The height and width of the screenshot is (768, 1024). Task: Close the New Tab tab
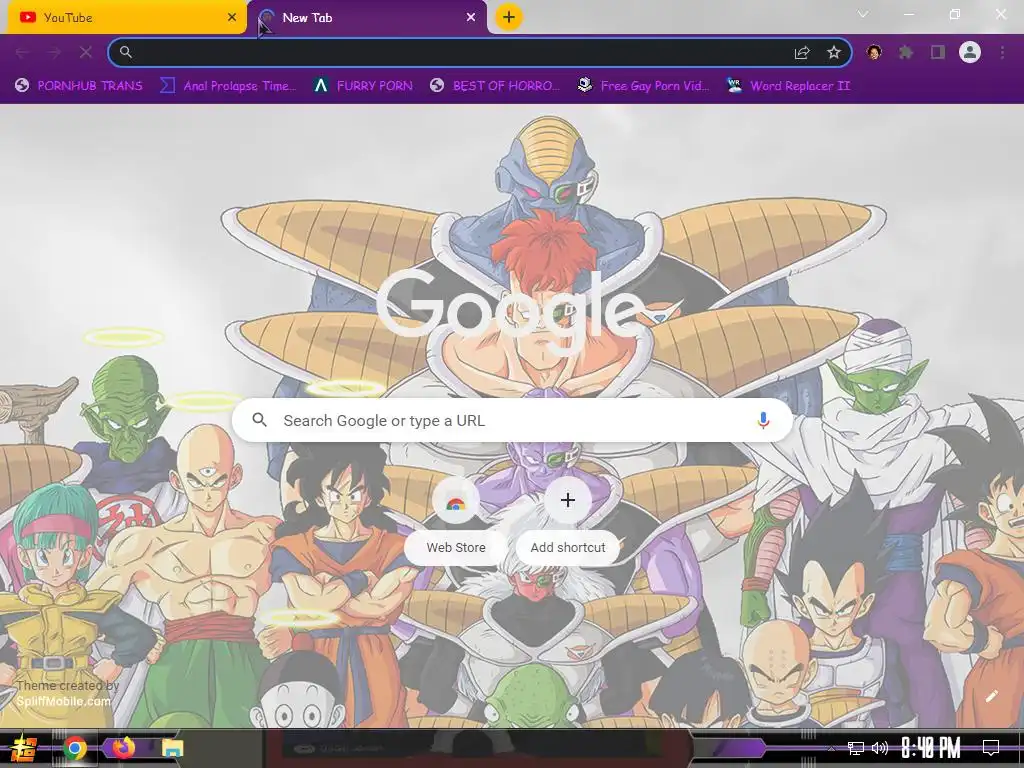pos(471,18)
